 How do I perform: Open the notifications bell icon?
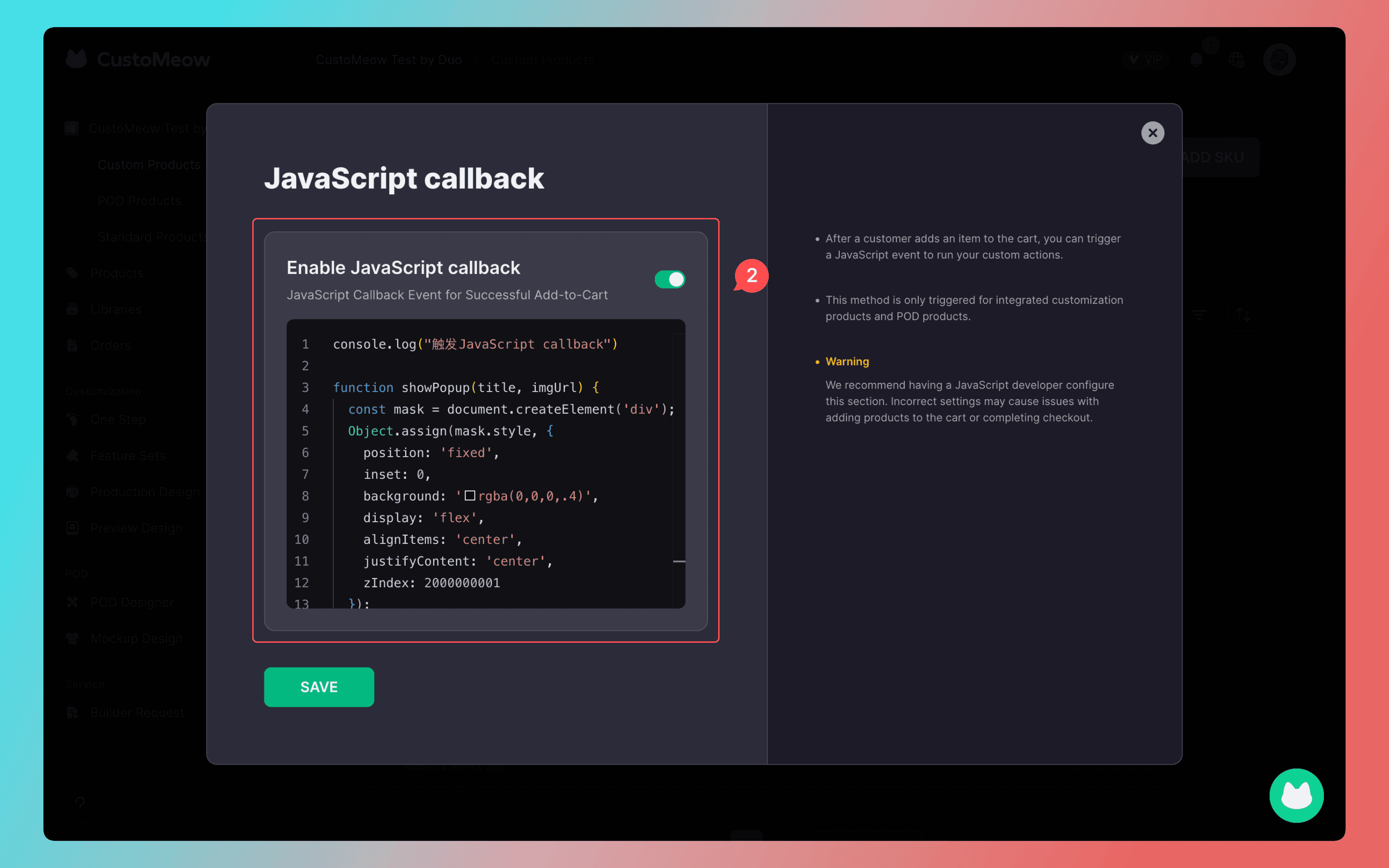pos(1196,60)
